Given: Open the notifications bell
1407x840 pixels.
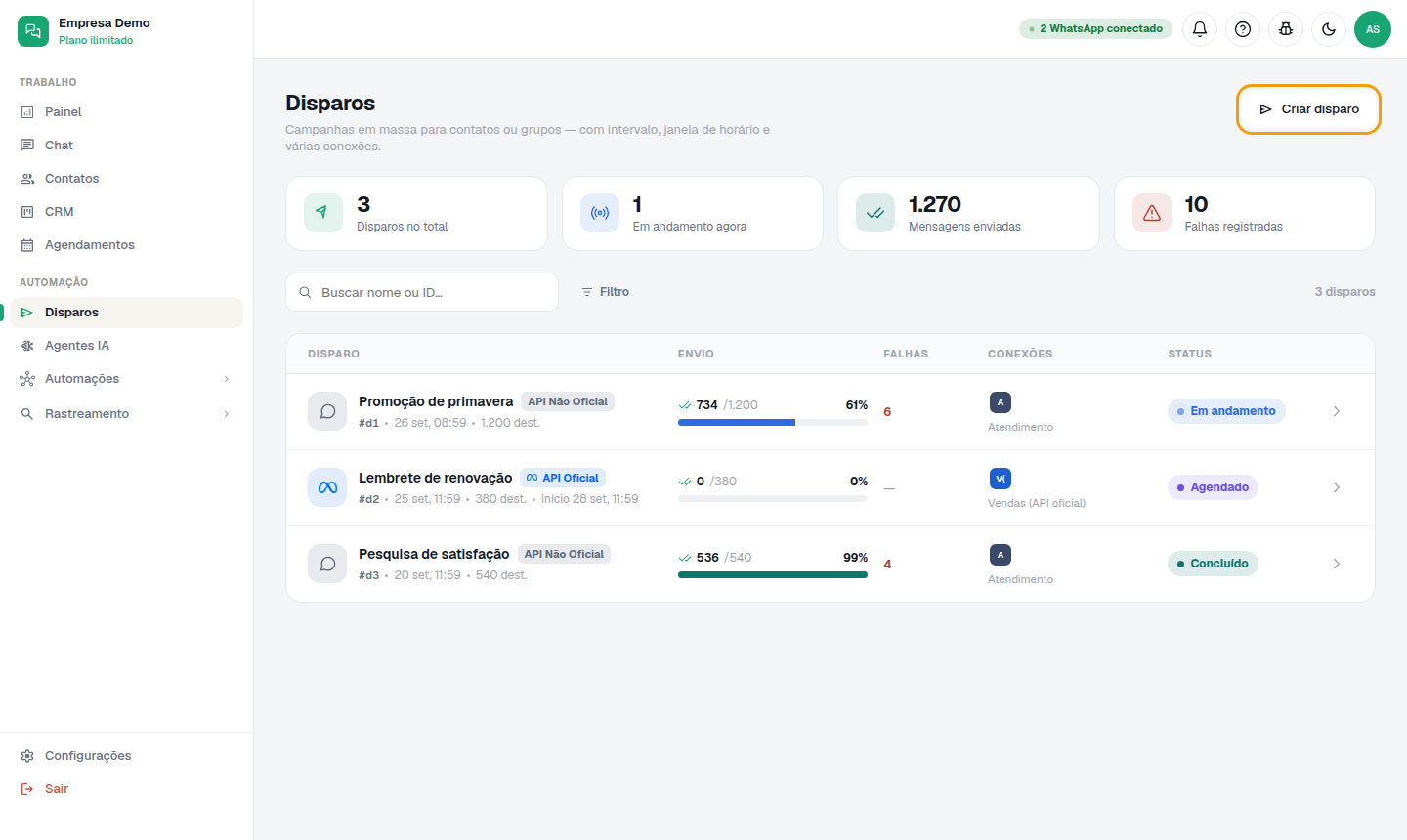Looking at the screenshot, I should tap(1200, 29).
